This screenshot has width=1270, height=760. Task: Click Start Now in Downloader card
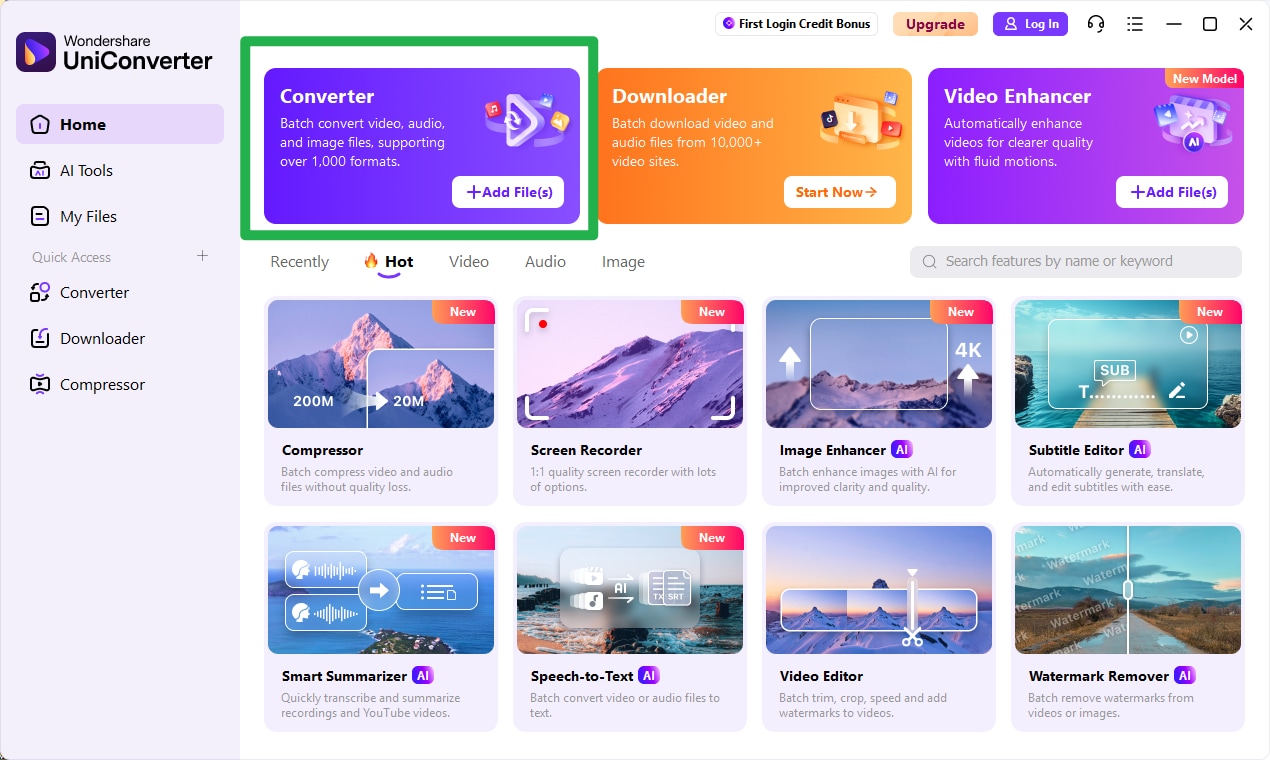pos(840,192)
